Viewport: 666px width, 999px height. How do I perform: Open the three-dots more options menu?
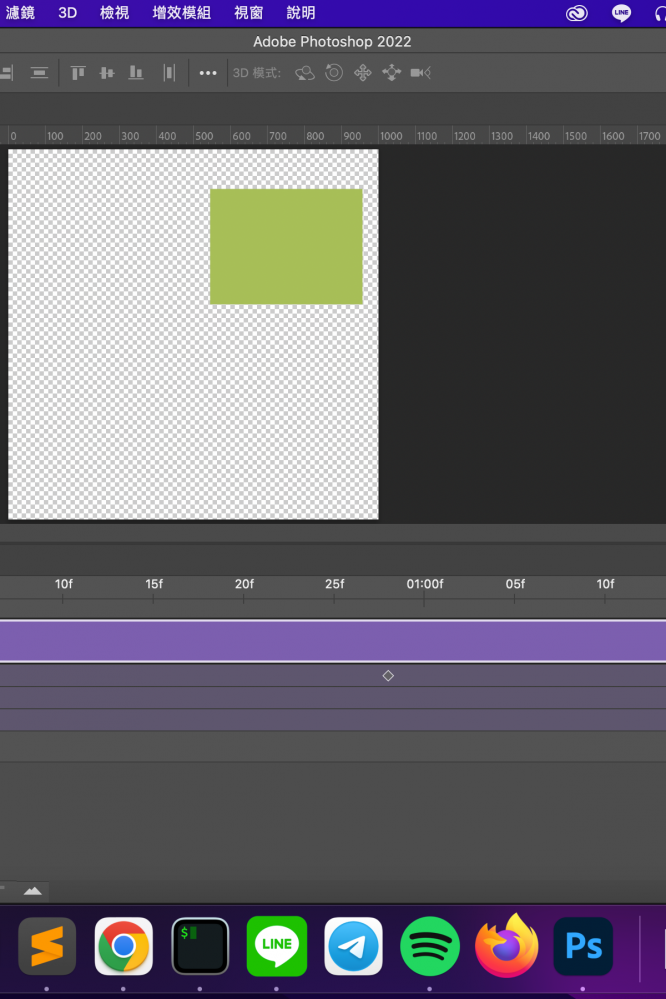click(x=208, y=73)
